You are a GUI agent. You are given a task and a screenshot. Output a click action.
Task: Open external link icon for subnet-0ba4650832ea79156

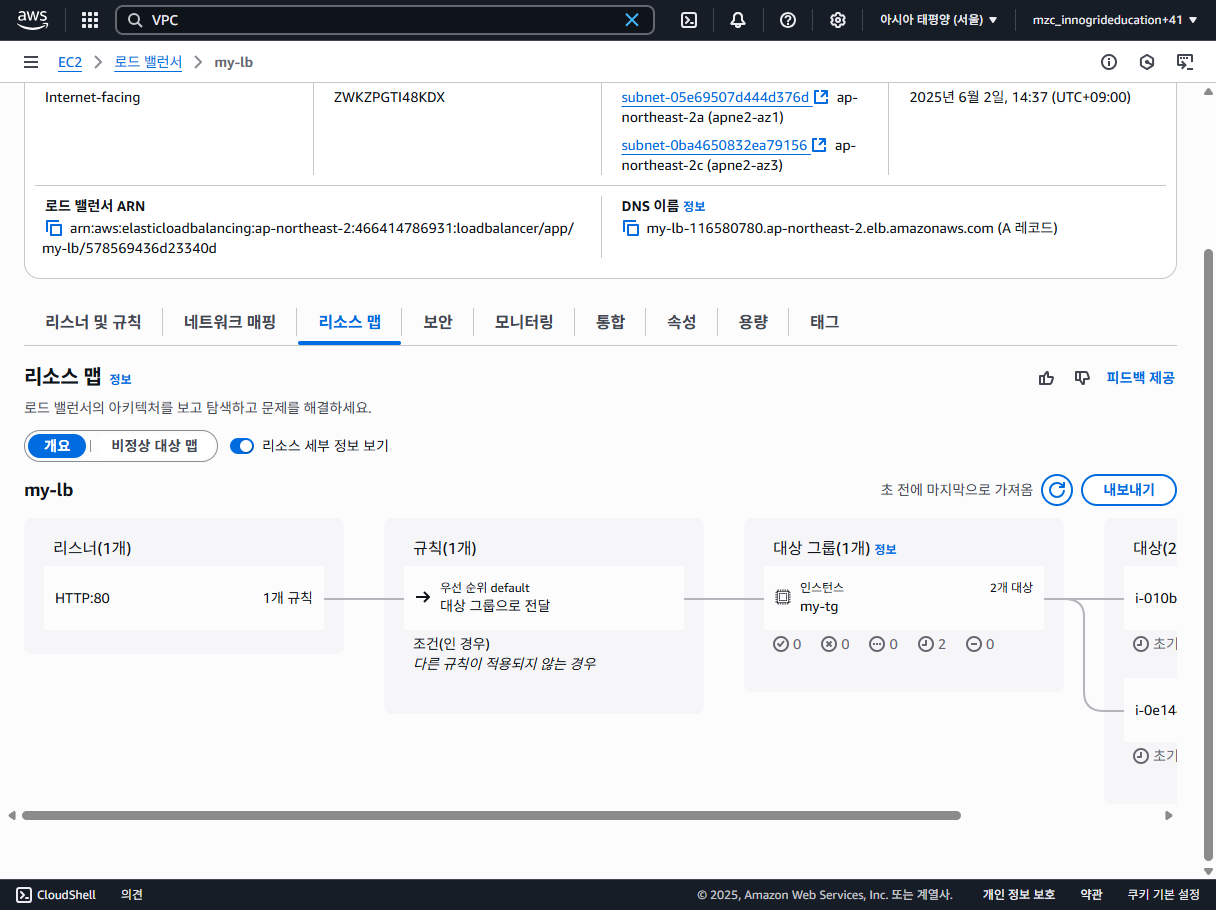click(x=819, y=145)
